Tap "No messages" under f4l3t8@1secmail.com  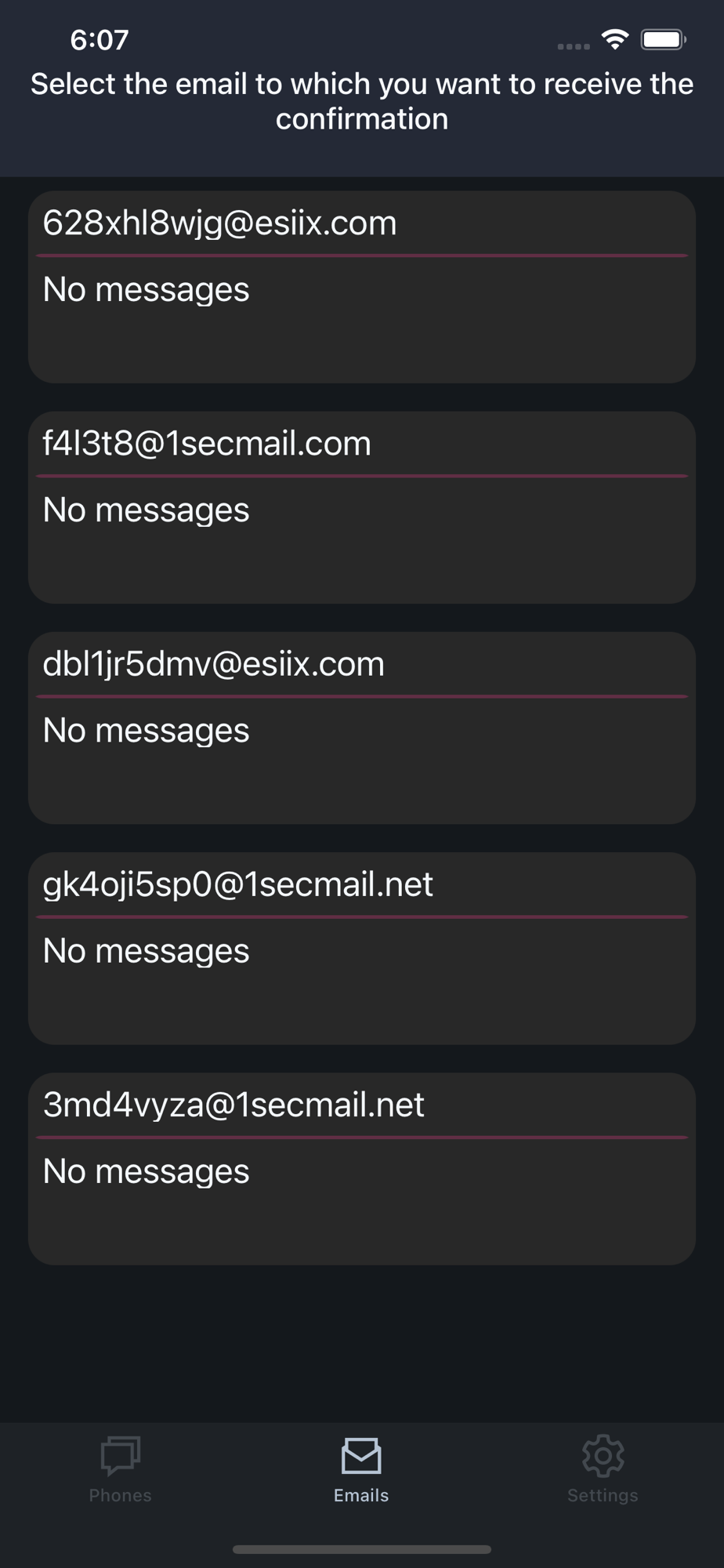tap(147, 510)
